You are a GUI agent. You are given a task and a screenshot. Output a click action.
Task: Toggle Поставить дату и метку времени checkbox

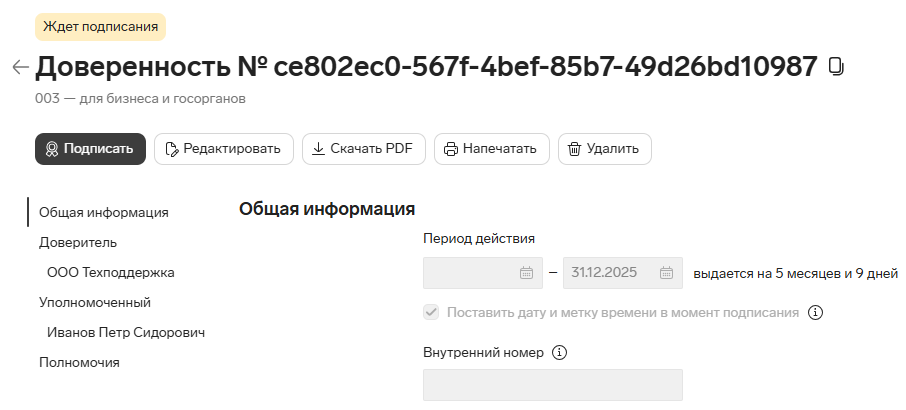click(431, 313)
